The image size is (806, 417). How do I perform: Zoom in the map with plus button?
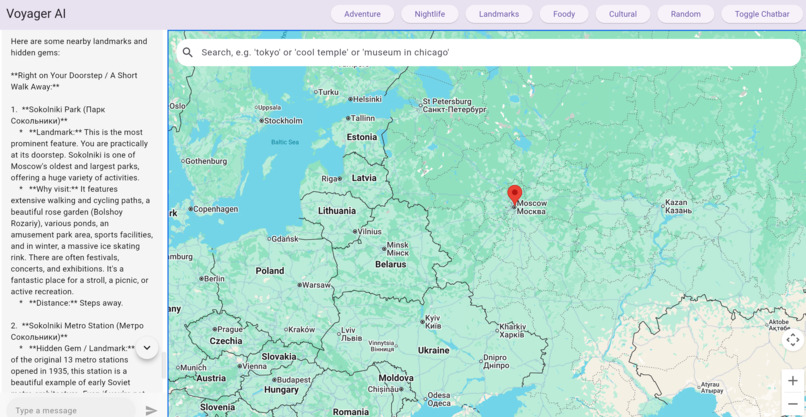point(793,381)
